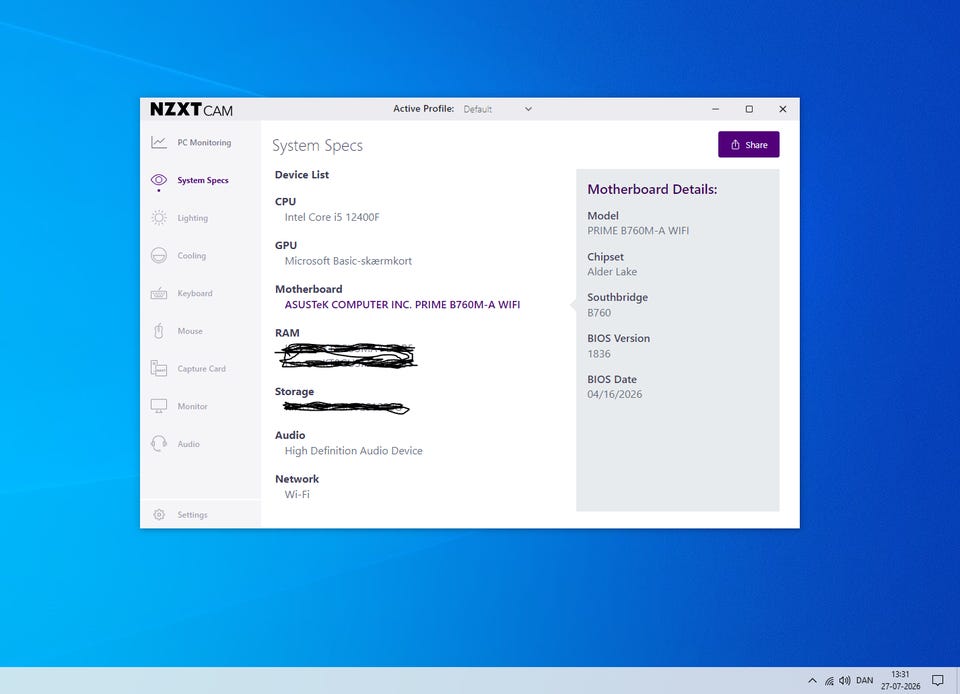Expand the Active Profile dropdown arrow
Viewport: 960px width, 694px height.
click(528, 109)
